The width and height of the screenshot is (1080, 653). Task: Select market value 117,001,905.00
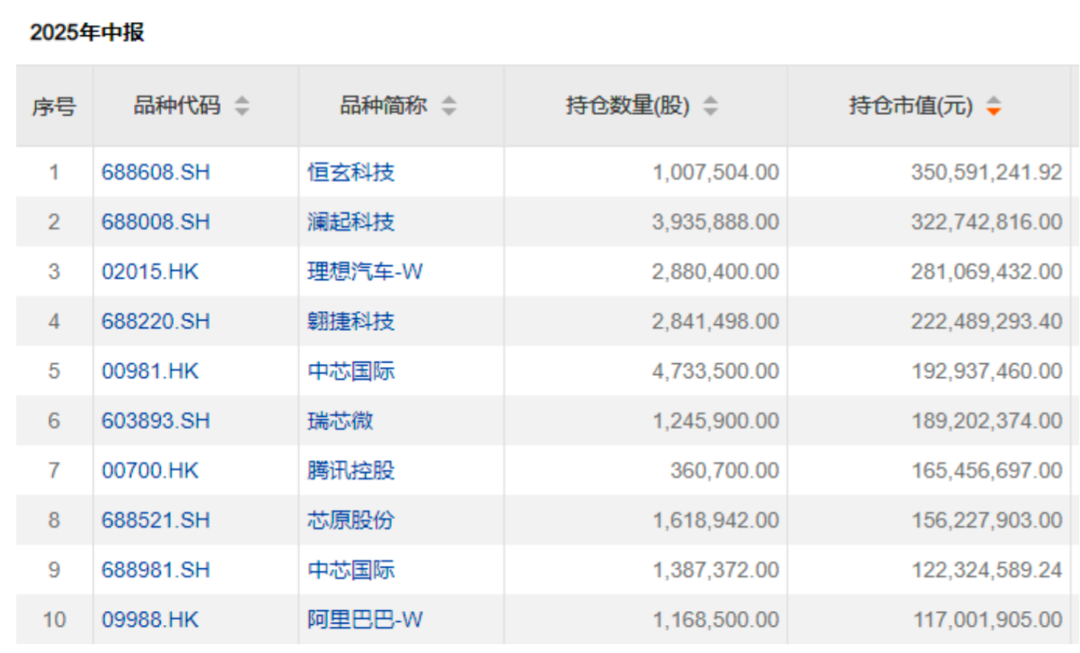(x=988, y=619)
